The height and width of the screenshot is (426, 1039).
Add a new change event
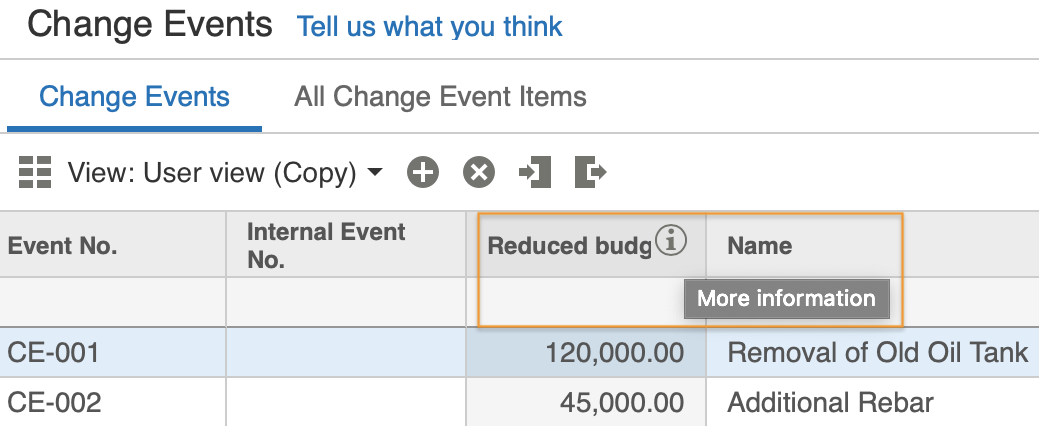pos(423,173)
